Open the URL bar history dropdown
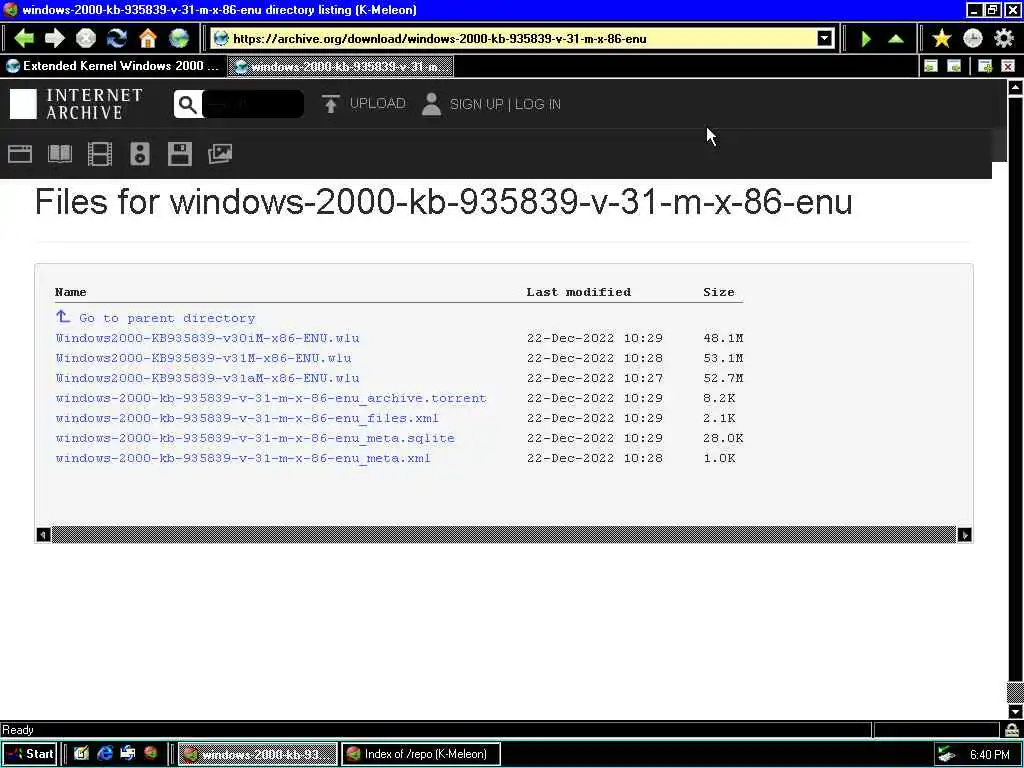The height and width of the screenshot is (768, 1024). pos(825,39)
